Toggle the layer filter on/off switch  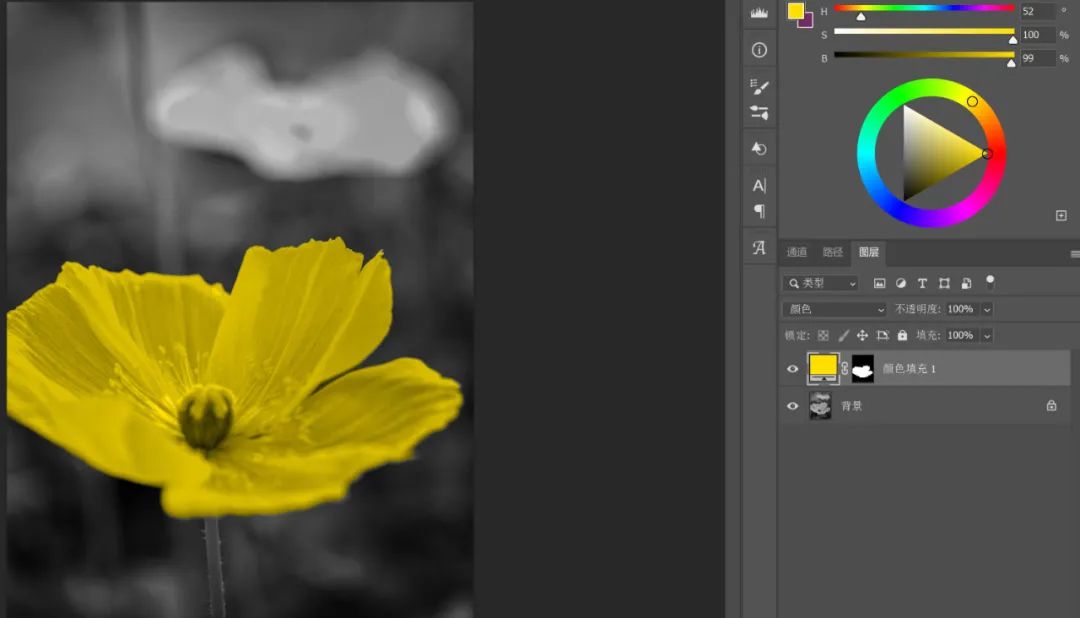pos(990,283)
